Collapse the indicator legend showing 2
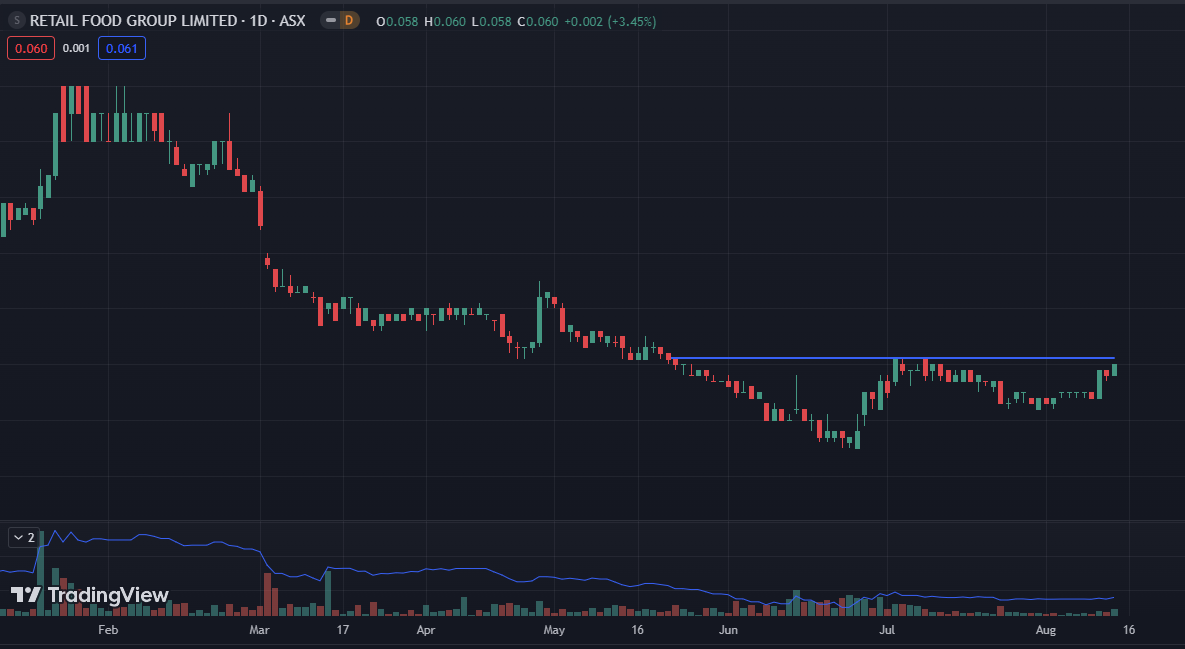Image resolution: width=1185 pixels, height=649 pixels. coord(23,537)
